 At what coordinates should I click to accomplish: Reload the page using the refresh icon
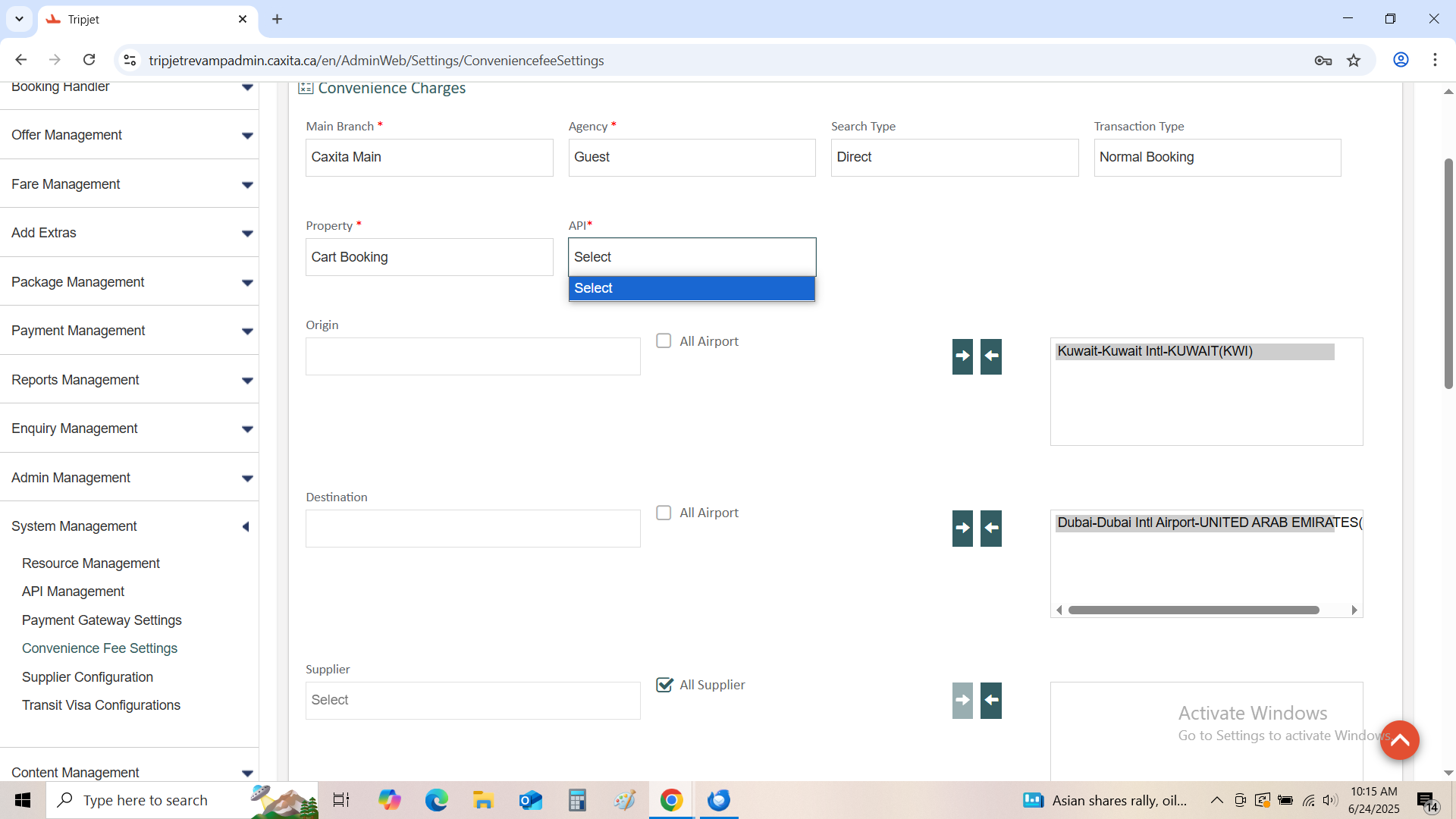[x=89, y=60]
